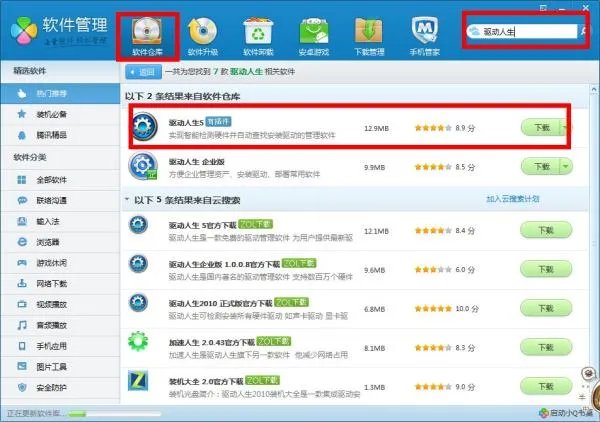Click the star rating of 驱动人生2010
Screen dimensions: 600x422
click(433, 308)
